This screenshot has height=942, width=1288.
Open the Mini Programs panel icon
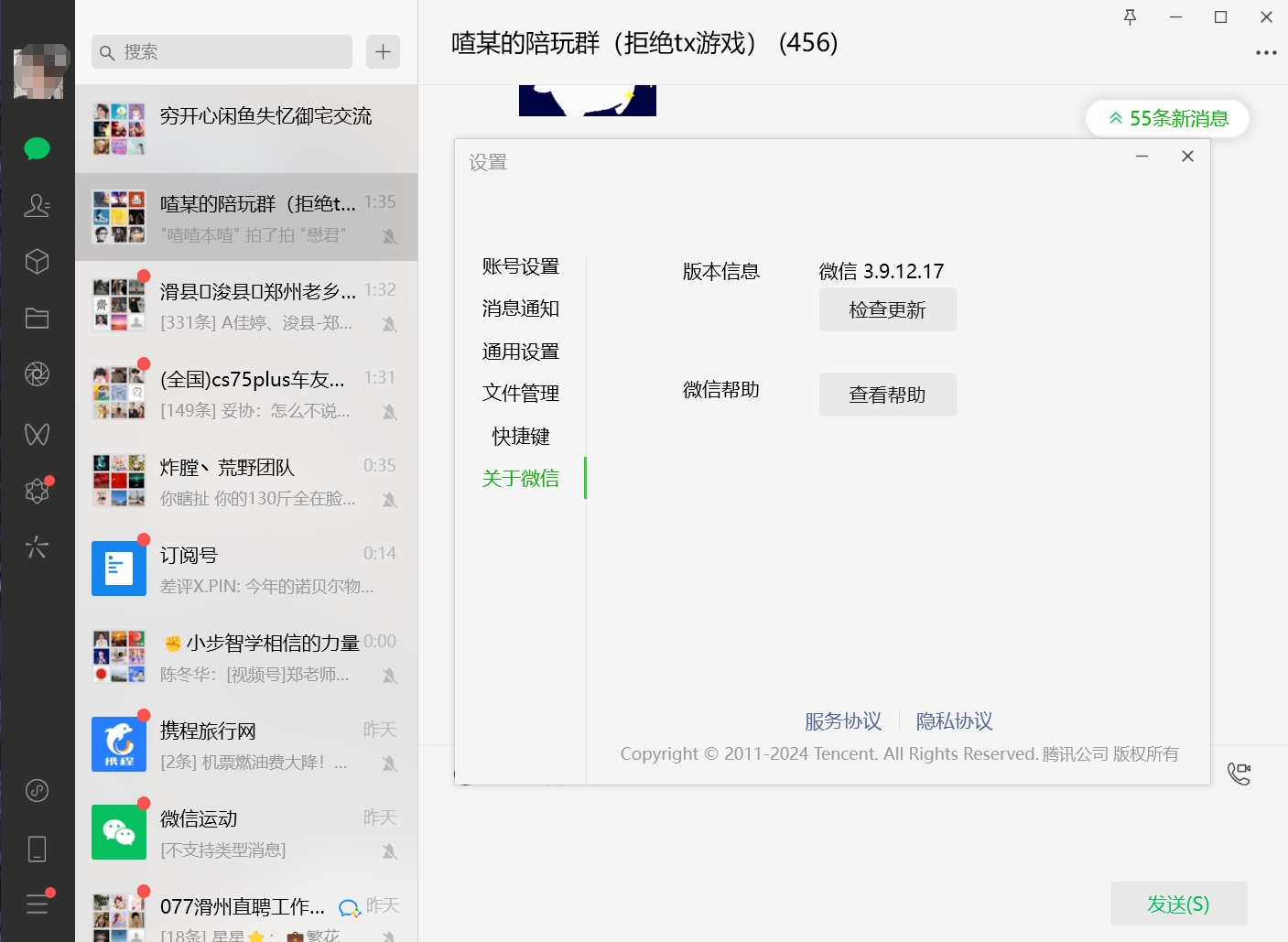click(37, 490)
